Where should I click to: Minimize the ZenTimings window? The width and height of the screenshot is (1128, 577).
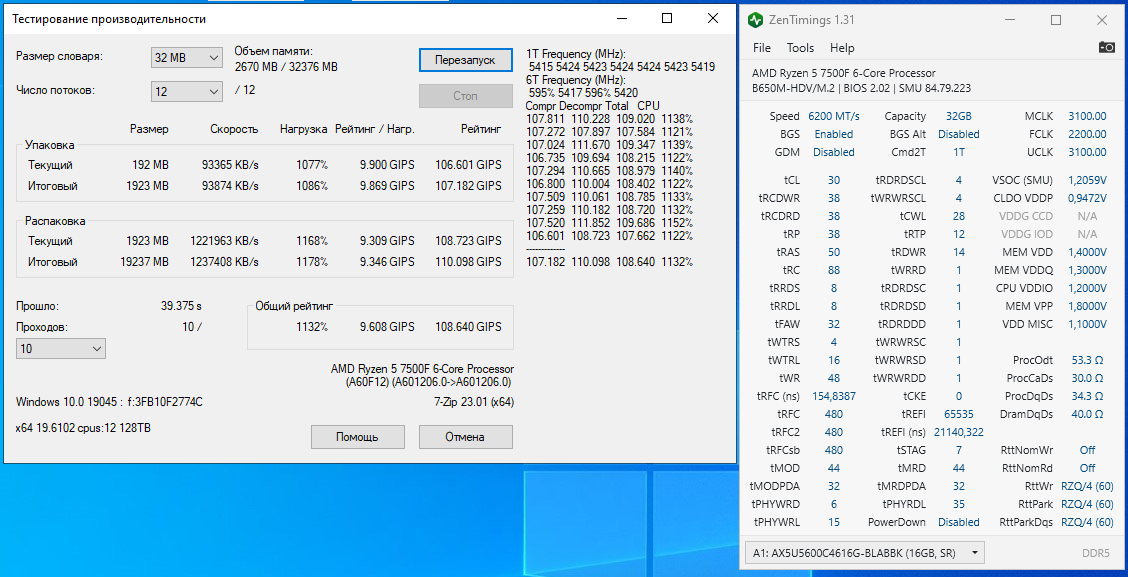(x=1011, y=20)
